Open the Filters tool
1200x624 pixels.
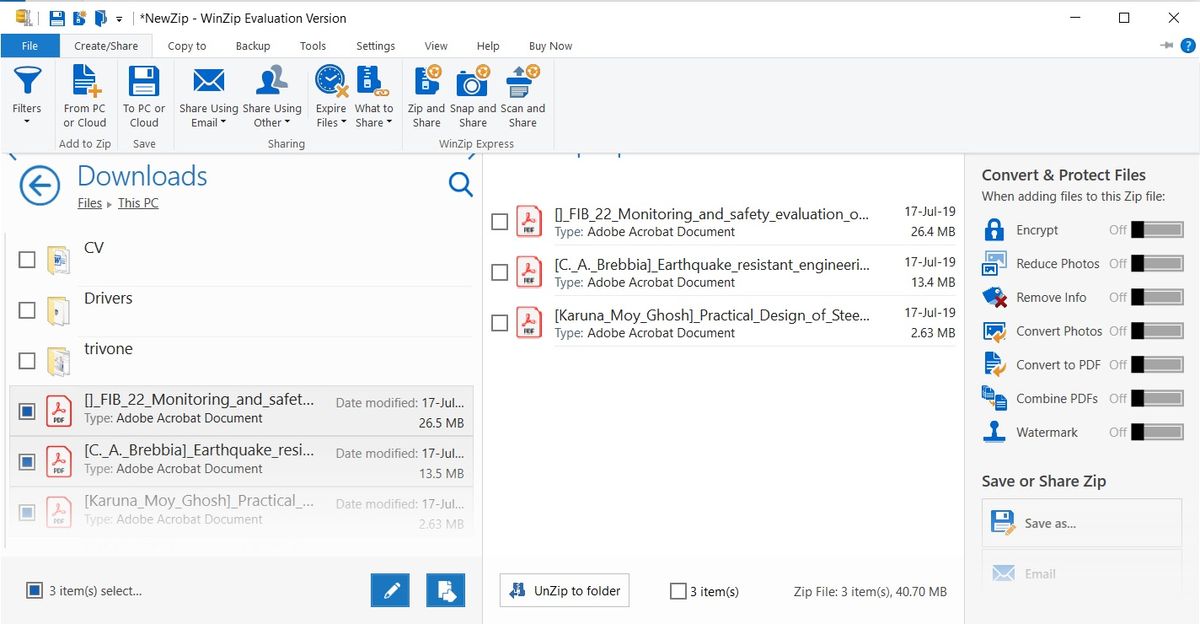pyautogui.click(x=27, y=95)
